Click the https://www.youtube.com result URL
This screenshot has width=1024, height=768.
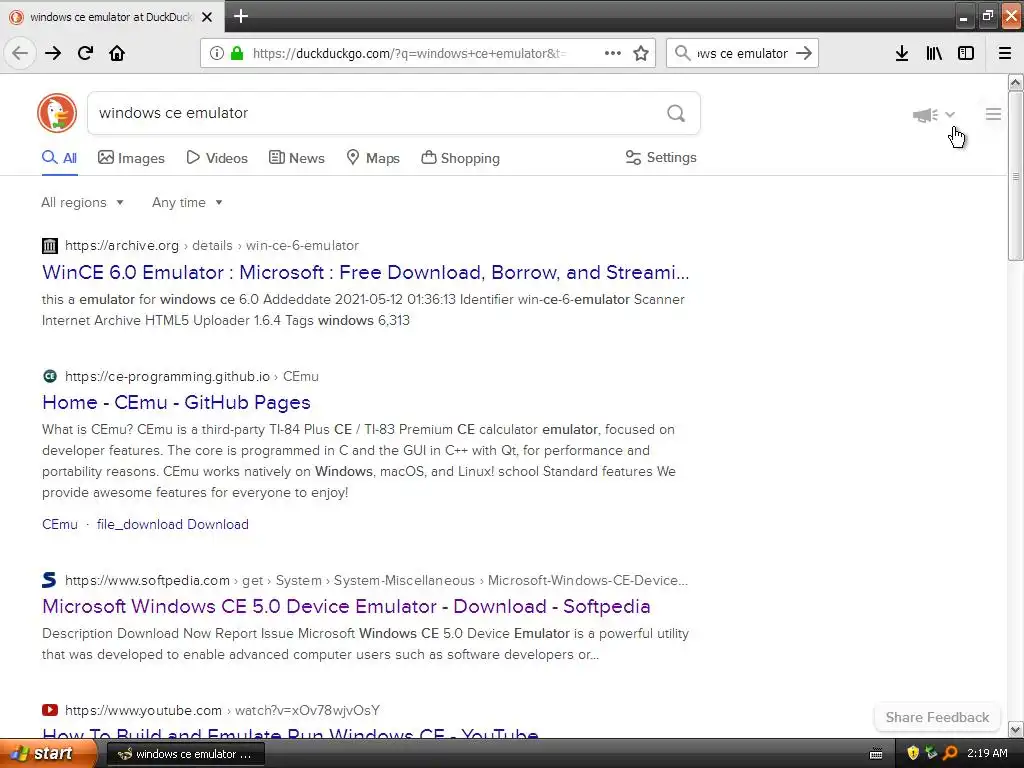tap(144, 711)
